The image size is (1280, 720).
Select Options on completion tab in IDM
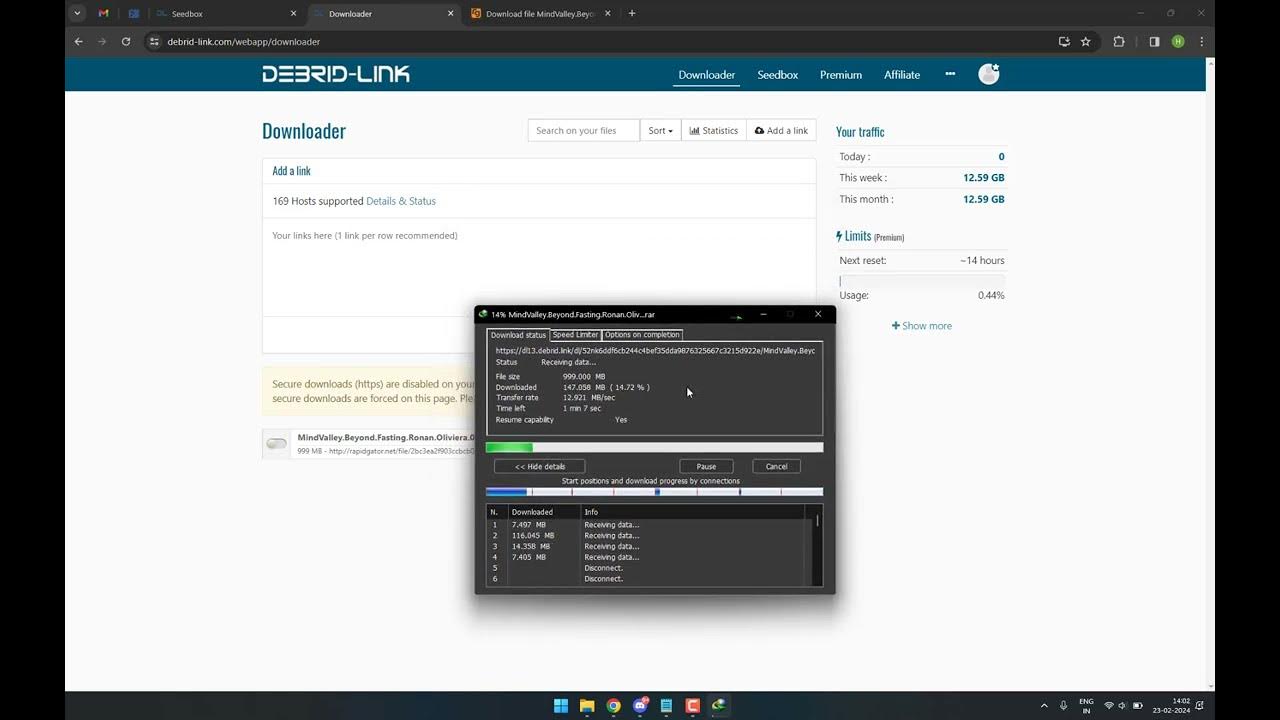(x=643, y=335)
